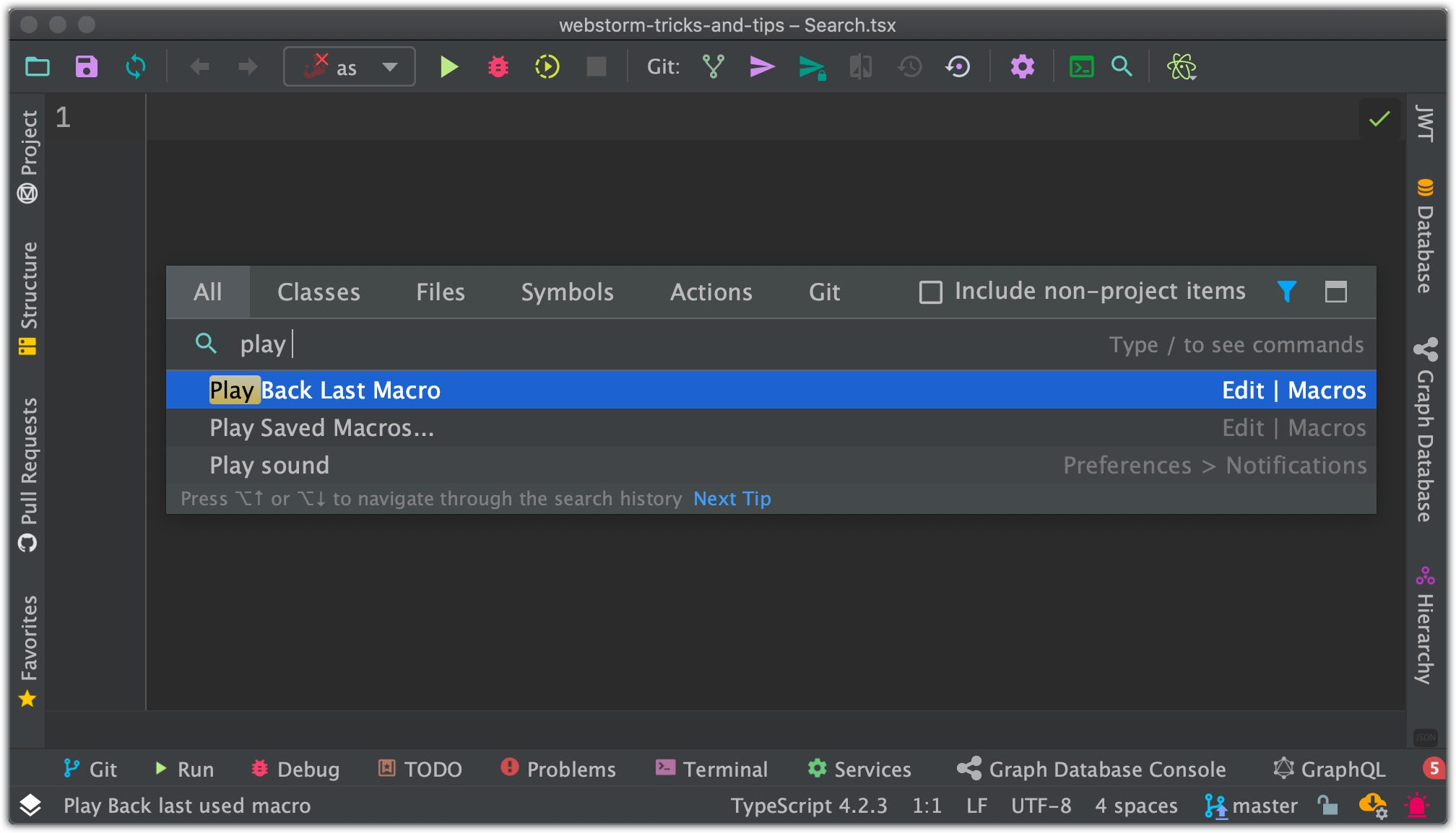The width and height of the screenshot is (1456, 833).
Task: Click the Next Tip link
Action: pos(732,499)
